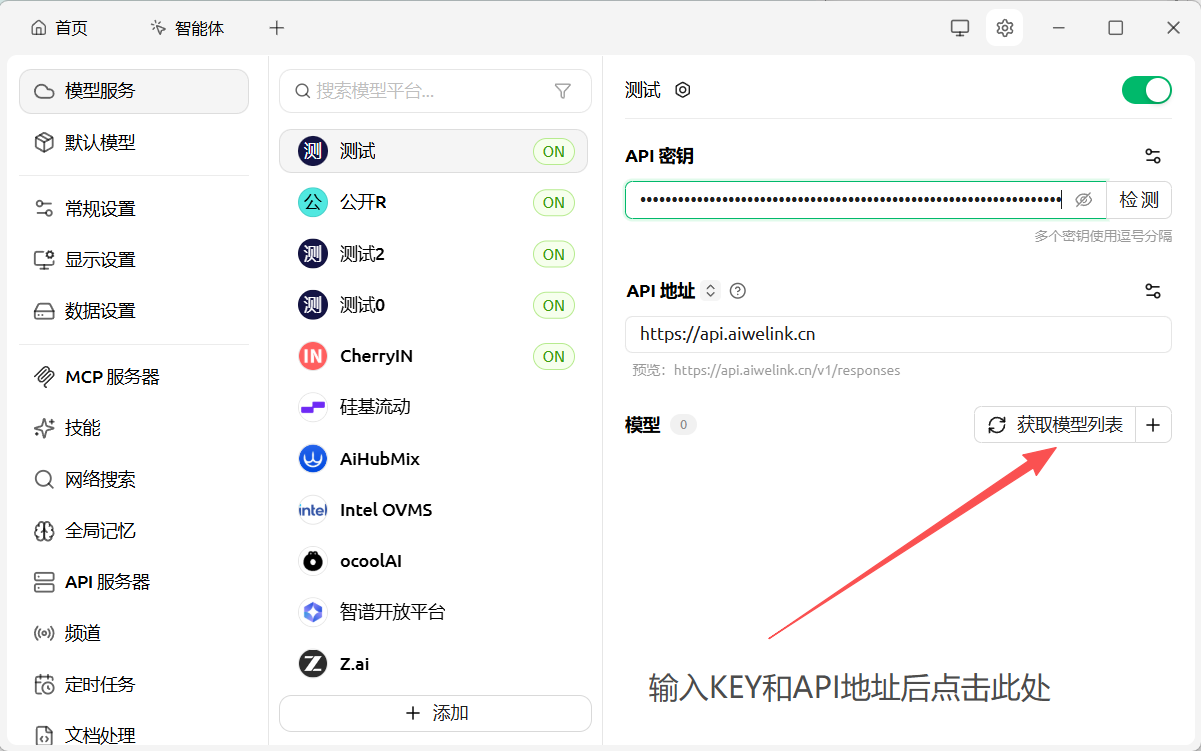The image size is (1201, 751).
Task: Open 网络搜索 settings page
Action: click(x=134, y=479)
